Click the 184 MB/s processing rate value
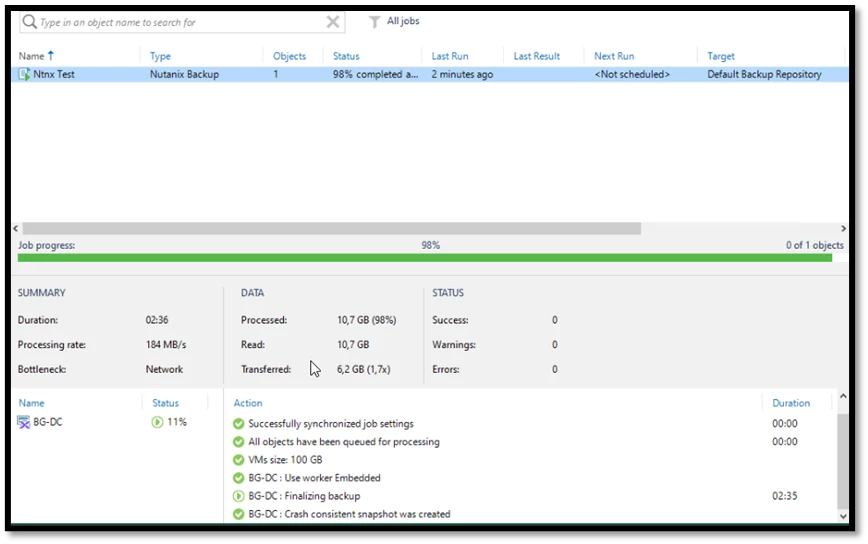868x544 pixels. pos(166,345)
